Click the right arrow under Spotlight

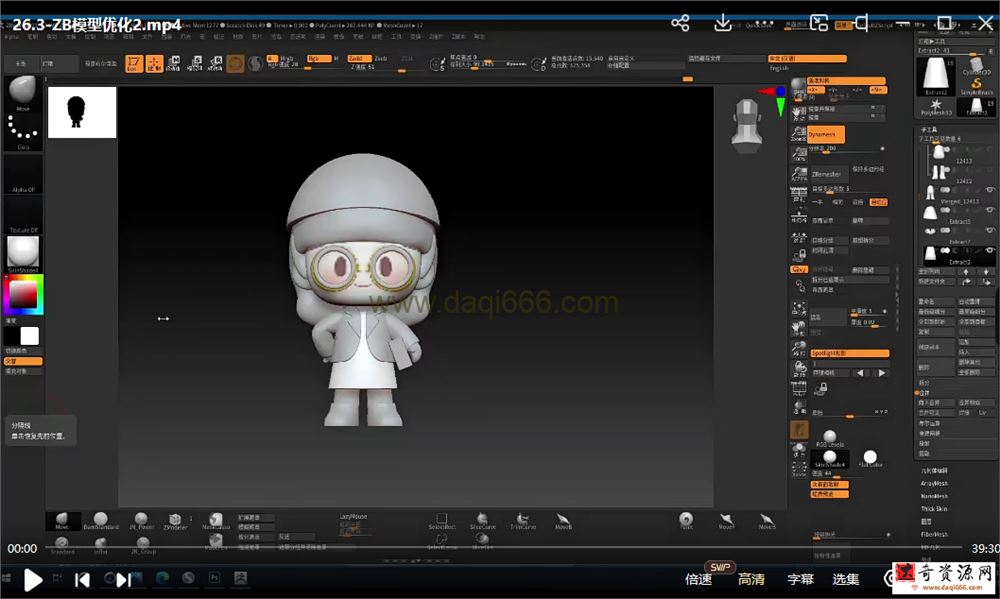click(x=881, y=373)
